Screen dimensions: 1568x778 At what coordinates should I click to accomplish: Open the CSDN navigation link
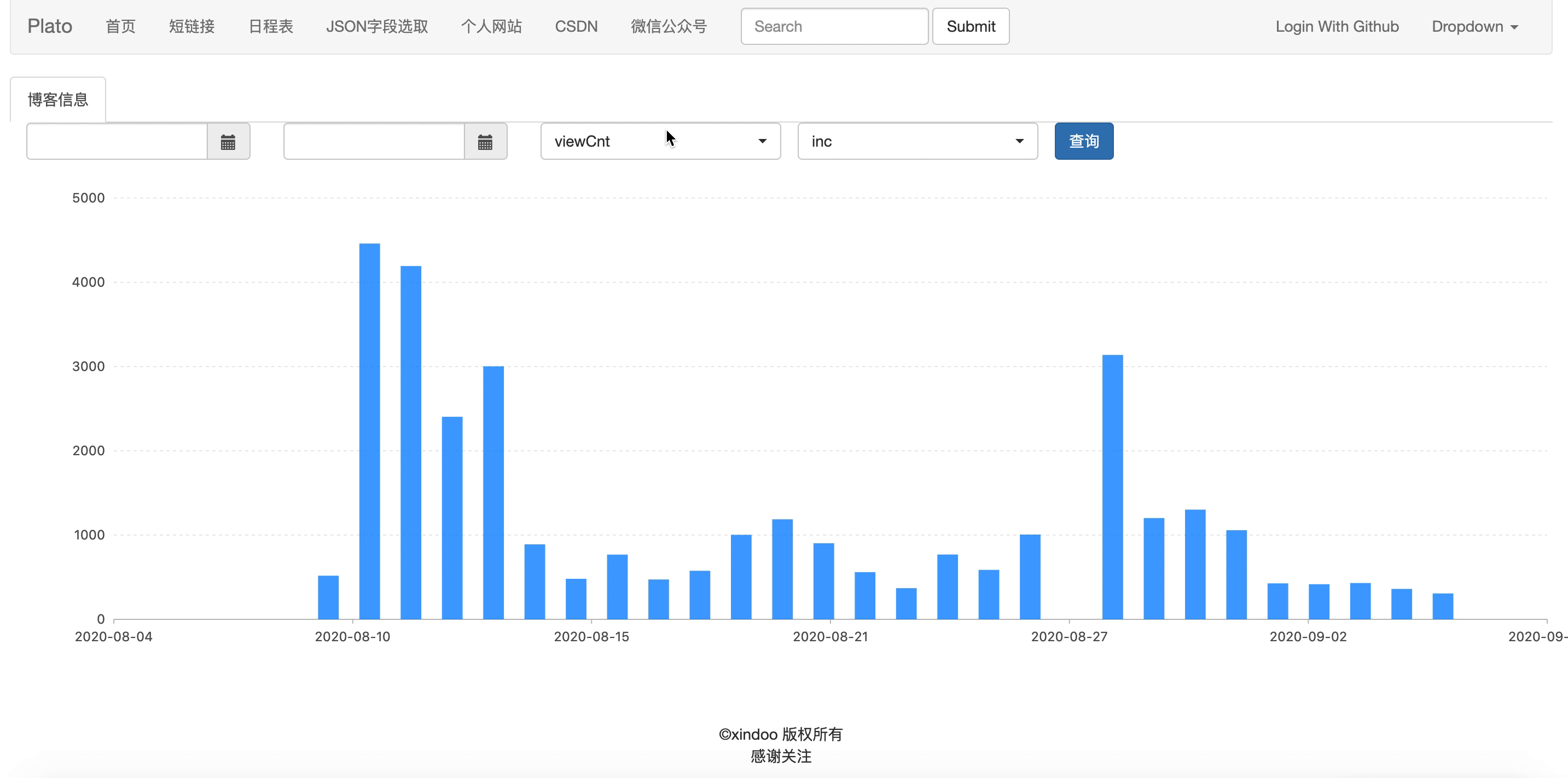(x=576, y=27)
